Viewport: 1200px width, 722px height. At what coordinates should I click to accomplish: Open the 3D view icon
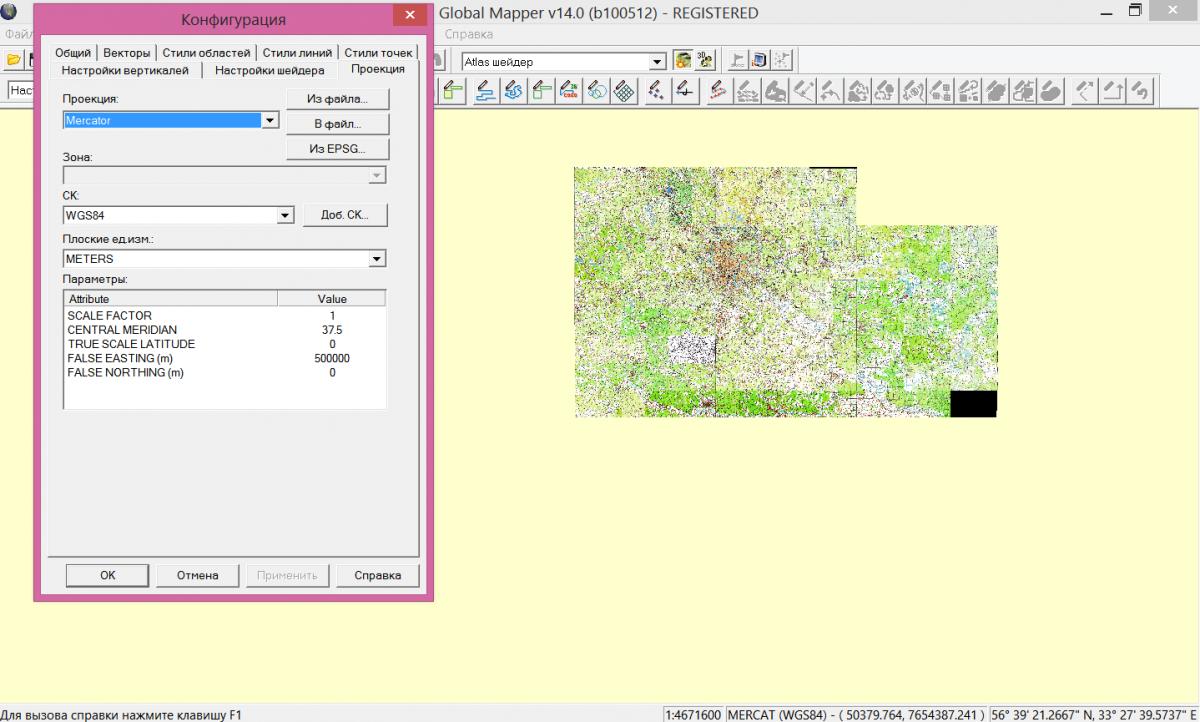pos(706,60)
